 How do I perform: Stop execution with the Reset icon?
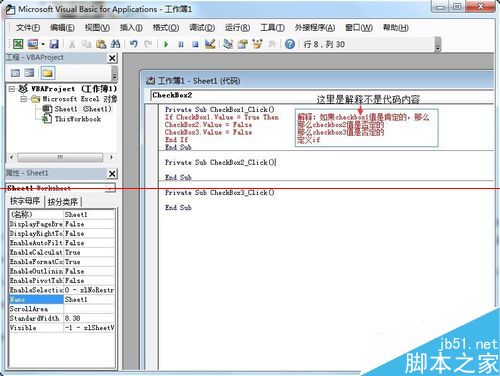click(195, 44)
